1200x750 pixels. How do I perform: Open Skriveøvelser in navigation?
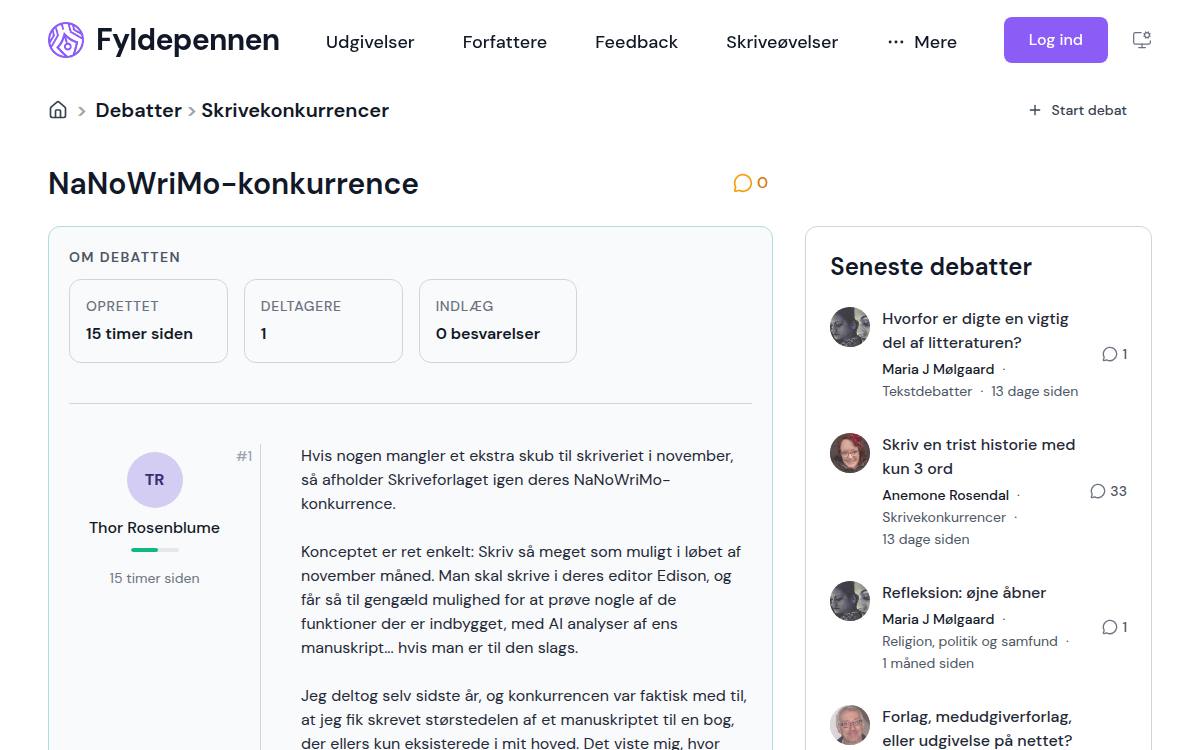point(782,42)
